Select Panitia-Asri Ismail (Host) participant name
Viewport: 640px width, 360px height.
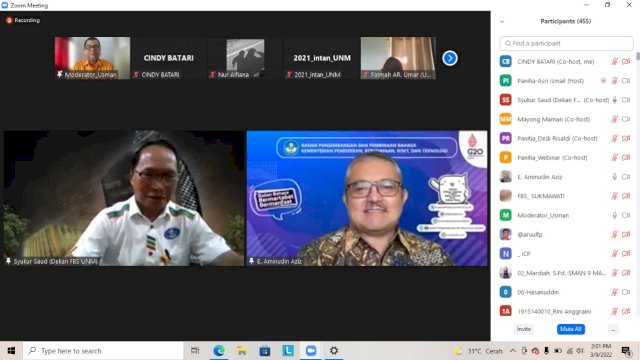click(551, 81)
